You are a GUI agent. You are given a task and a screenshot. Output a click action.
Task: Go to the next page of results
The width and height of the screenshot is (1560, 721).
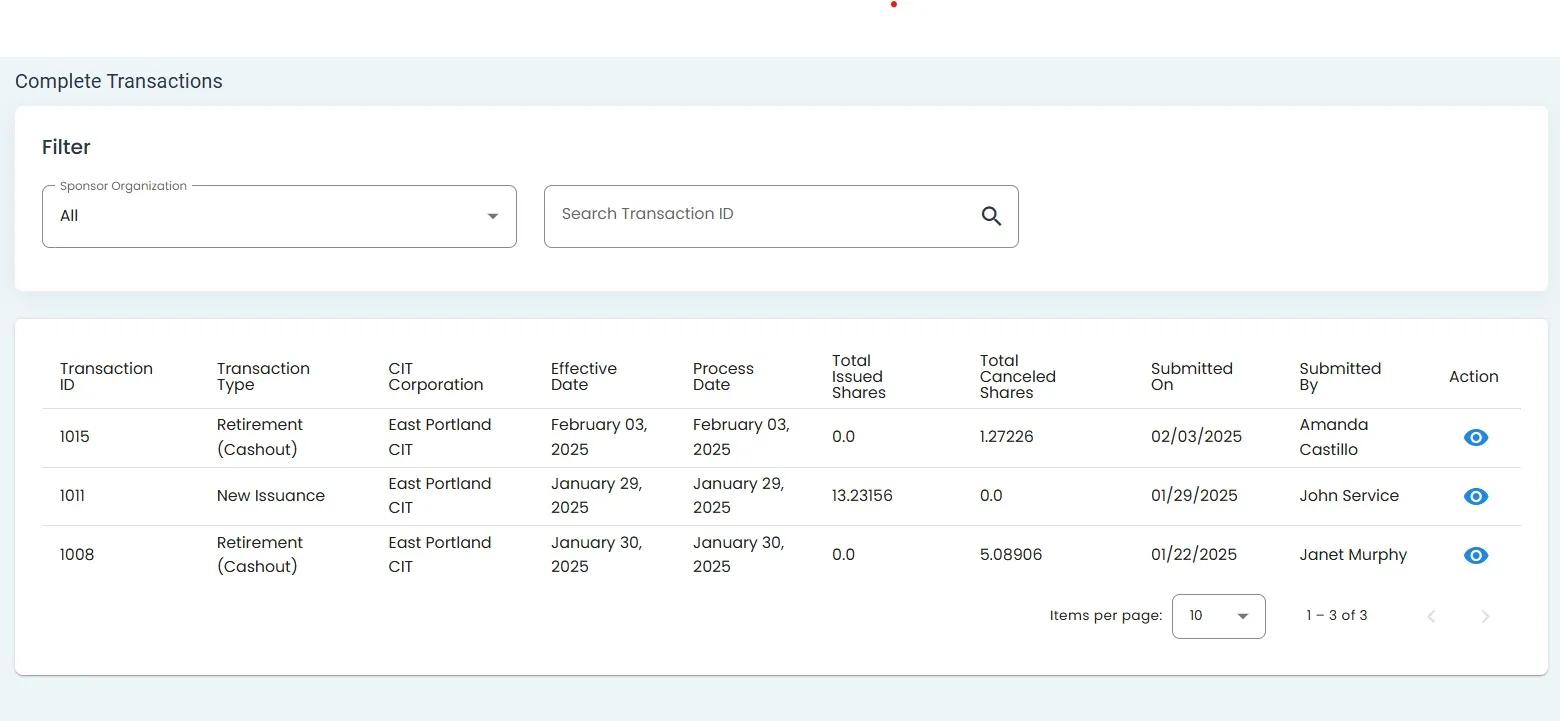[x=1485, y=616]
